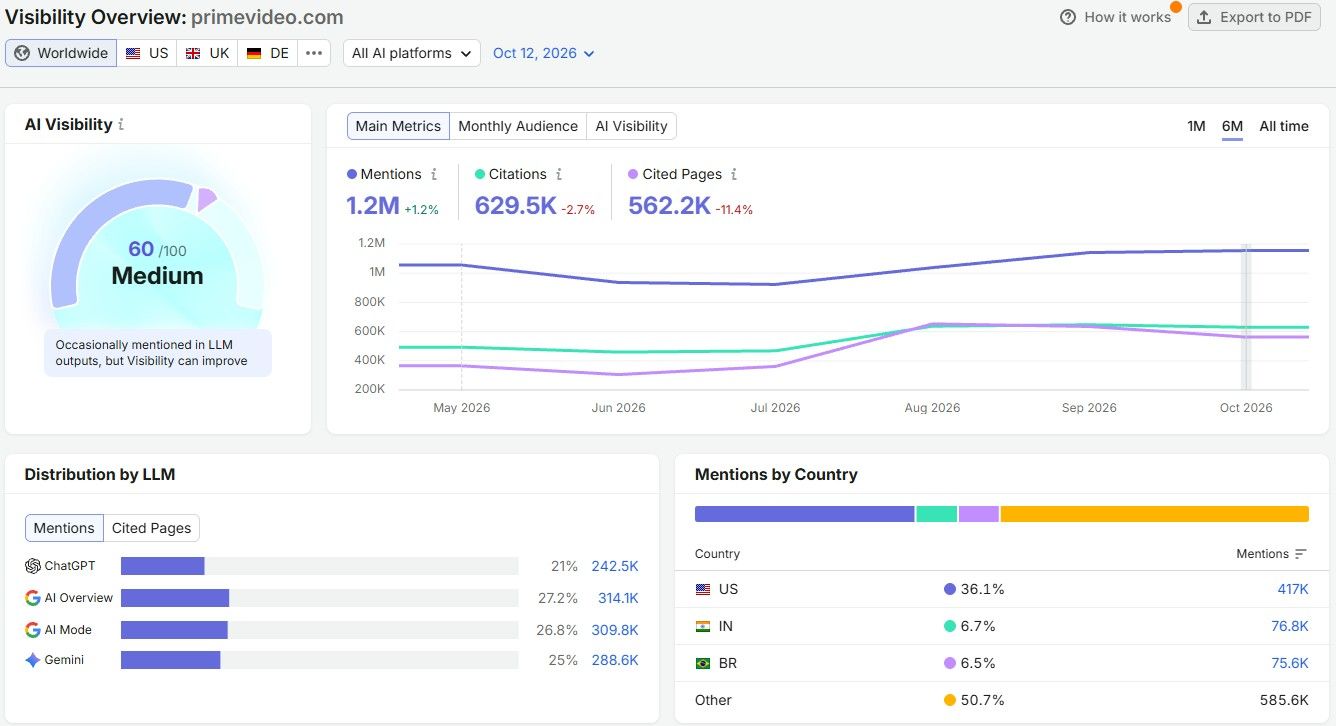Viewport: 1336px width, 726px height.
Task: Click the Export to PDF button
Action: [1254, 17]
